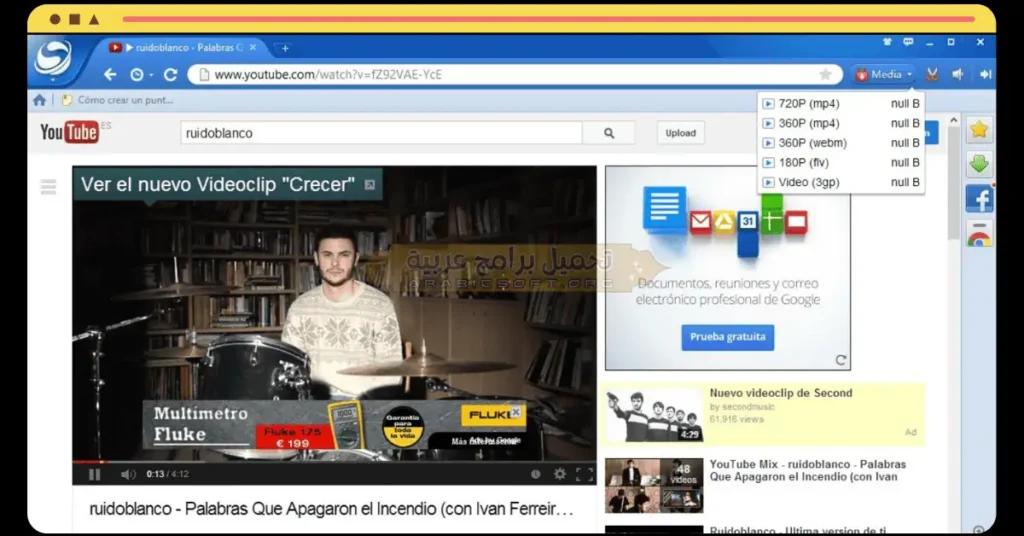1024x536 pixels.
Task: Select 360P (webm) download option
Action: [841, 142]
